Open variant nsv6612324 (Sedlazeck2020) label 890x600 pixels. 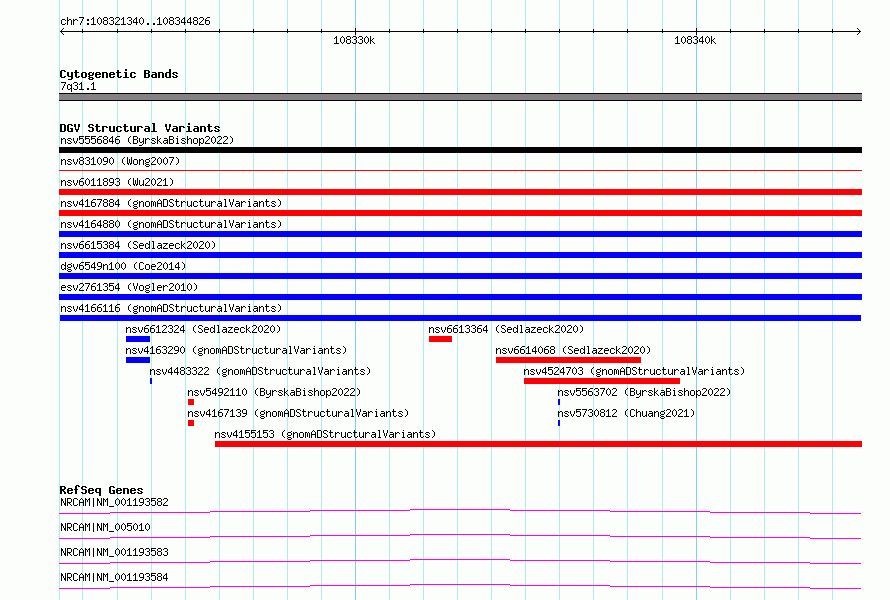203,329
